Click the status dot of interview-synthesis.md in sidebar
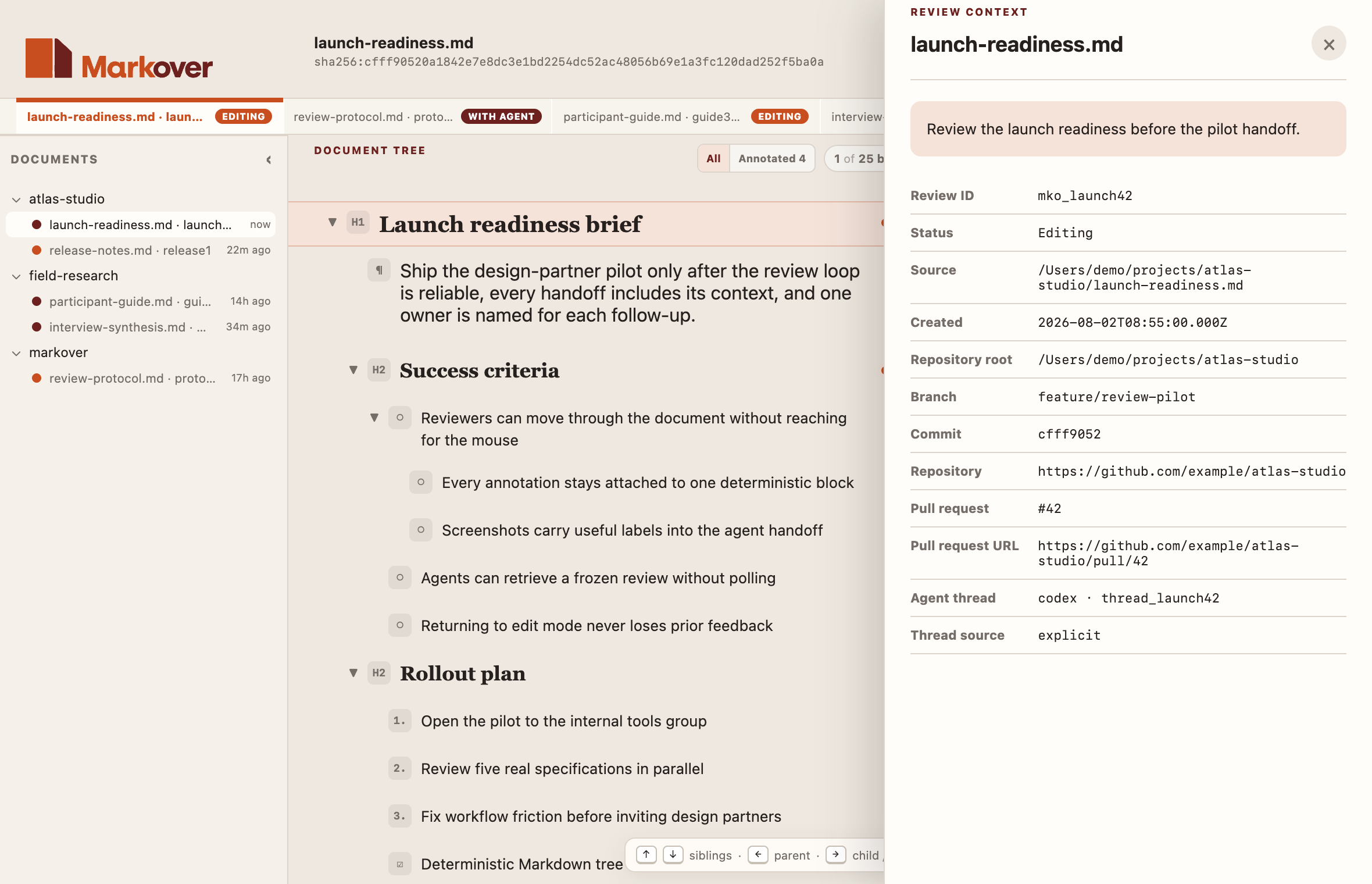The image size is (1372, 884). click(37, 327)
